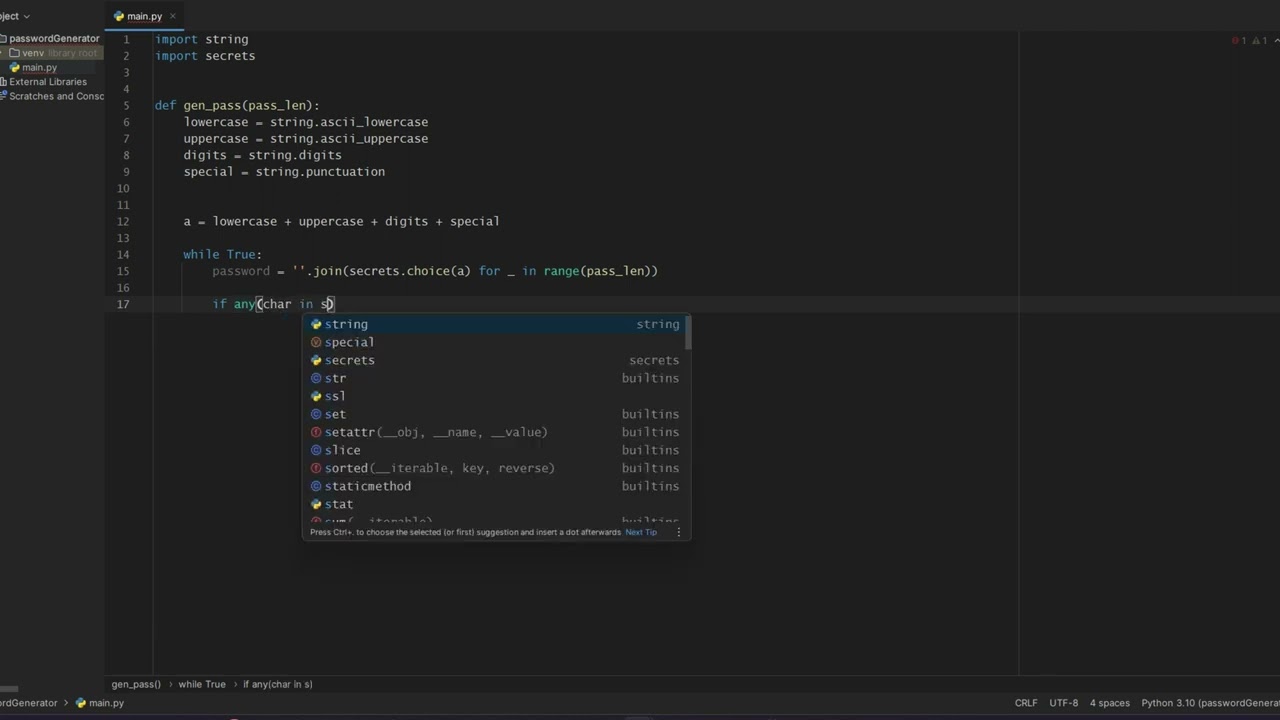Image resolution: width=1280 pixels, height=720 pixels.
Task: Expand the inspections widget chevron
Action: pos(1276,41)
